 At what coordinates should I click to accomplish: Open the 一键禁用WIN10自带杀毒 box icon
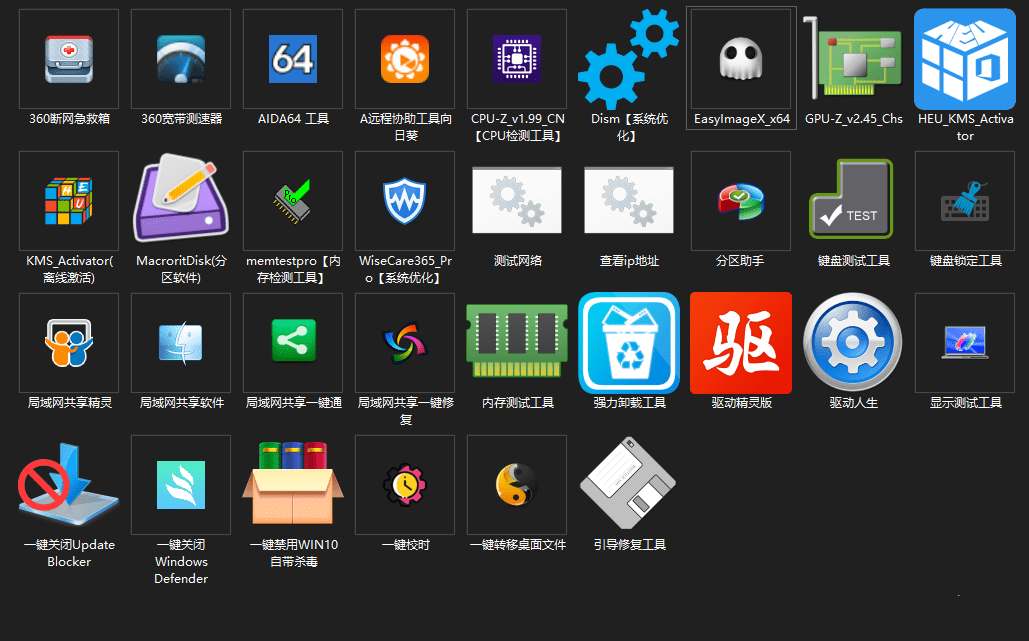point(293,482)
